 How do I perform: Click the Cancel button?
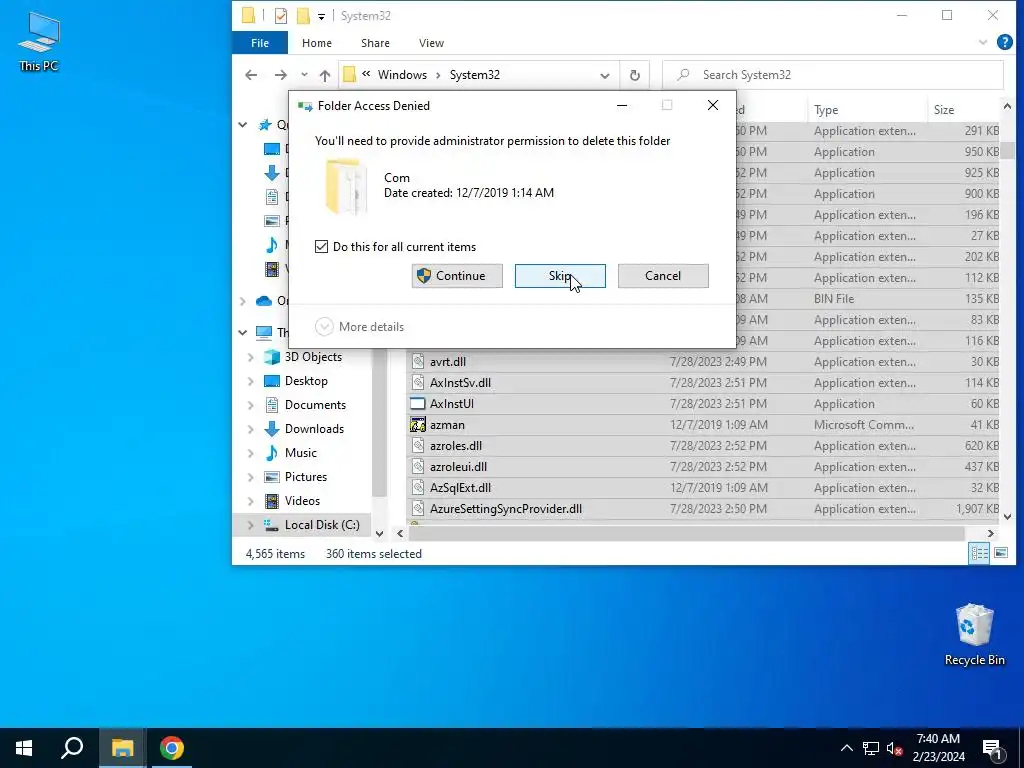pyautogui.click(x=663, y=276)
